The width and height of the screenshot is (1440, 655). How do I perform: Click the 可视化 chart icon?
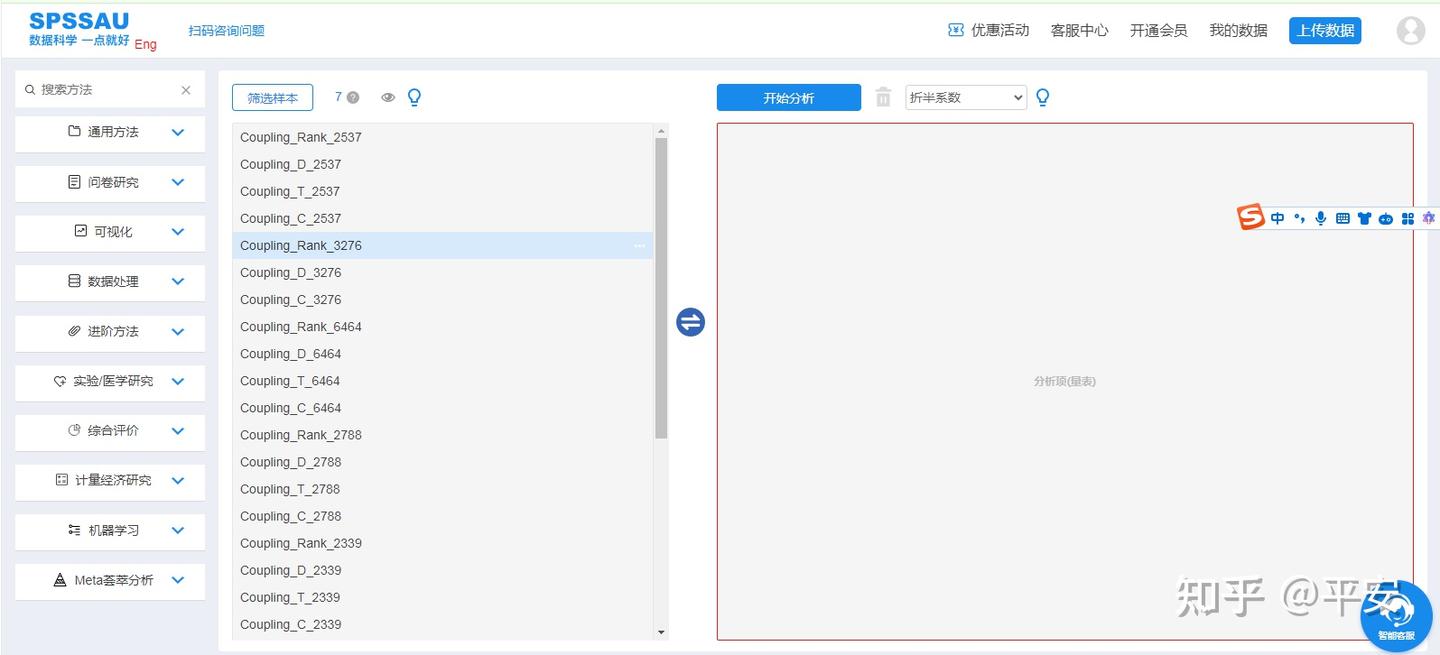[81, 231]
